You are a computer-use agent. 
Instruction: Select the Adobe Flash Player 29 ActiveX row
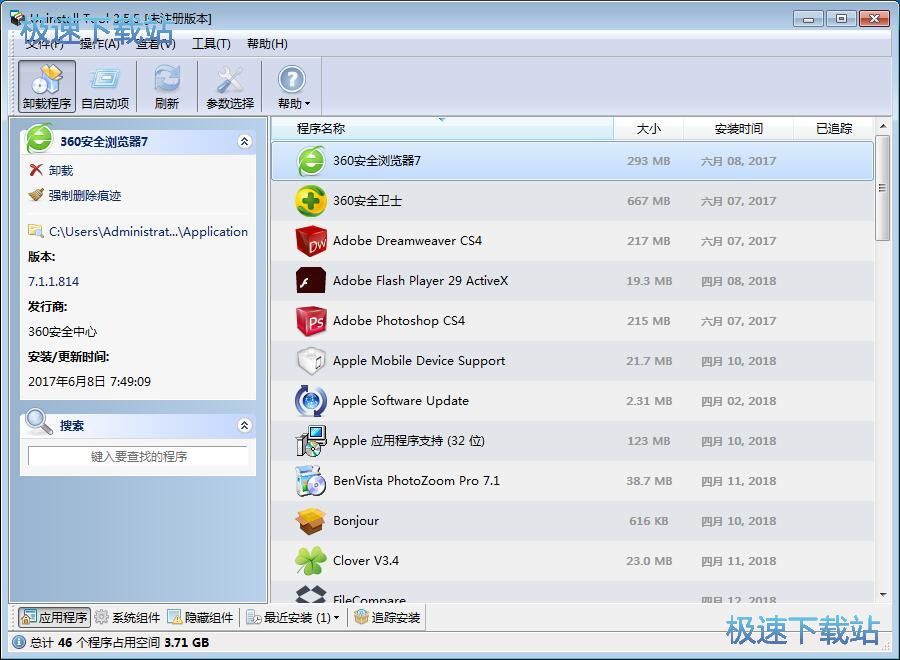click(x=572, y=281)
